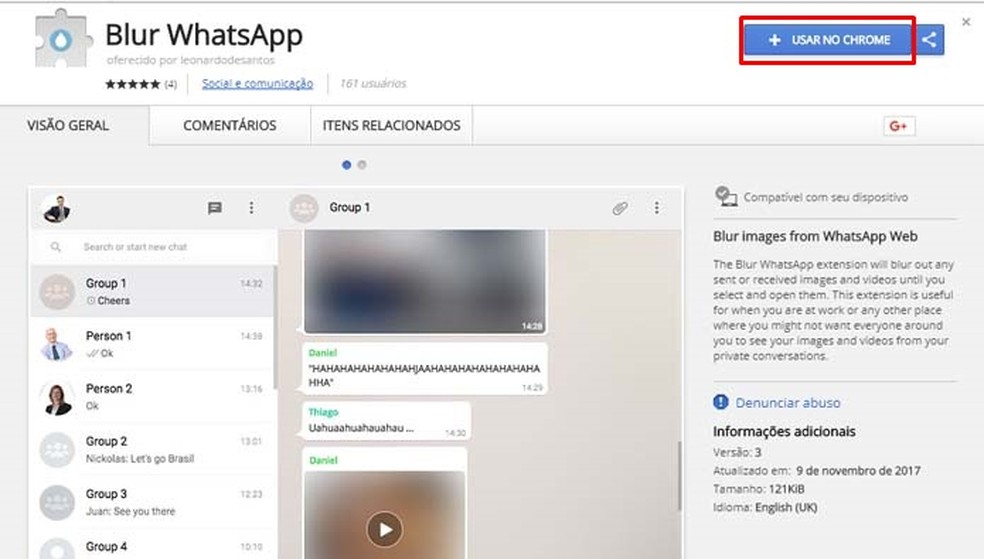Click the Group 1 avatar in chat list

coord(56,292)
